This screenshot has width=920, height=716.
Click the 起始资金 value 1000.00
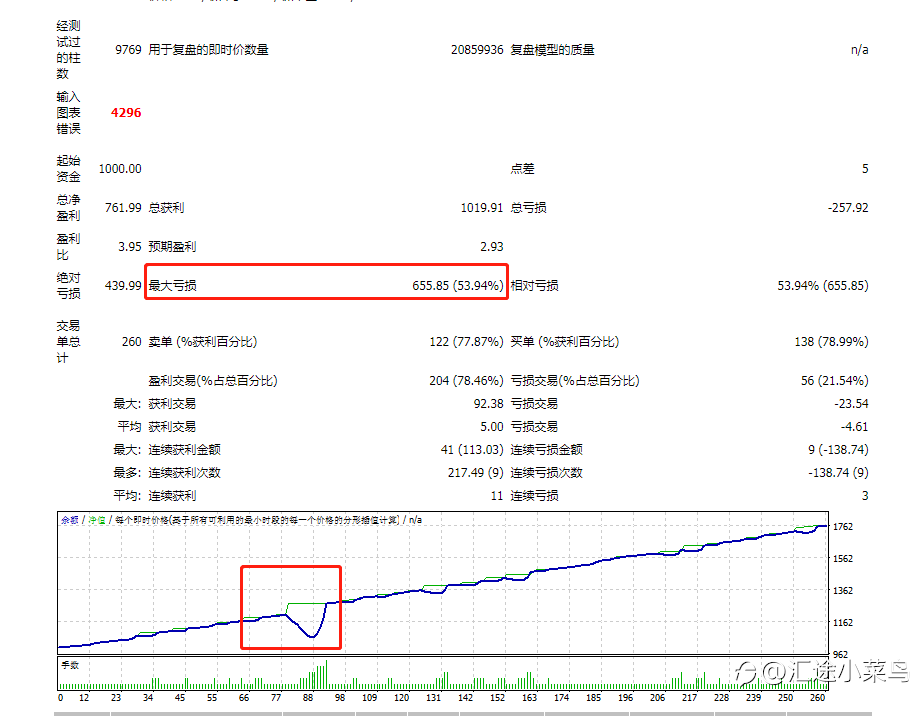click(x=120, y=169)
